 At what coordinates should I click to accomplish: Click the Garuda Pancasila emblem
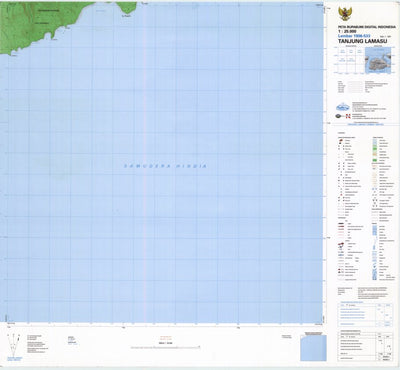(x=344, y=14)
